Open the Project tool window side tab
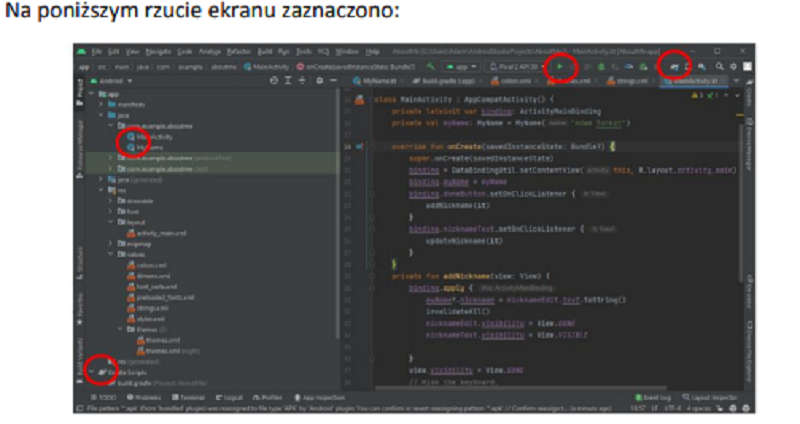 click(80, 92)
